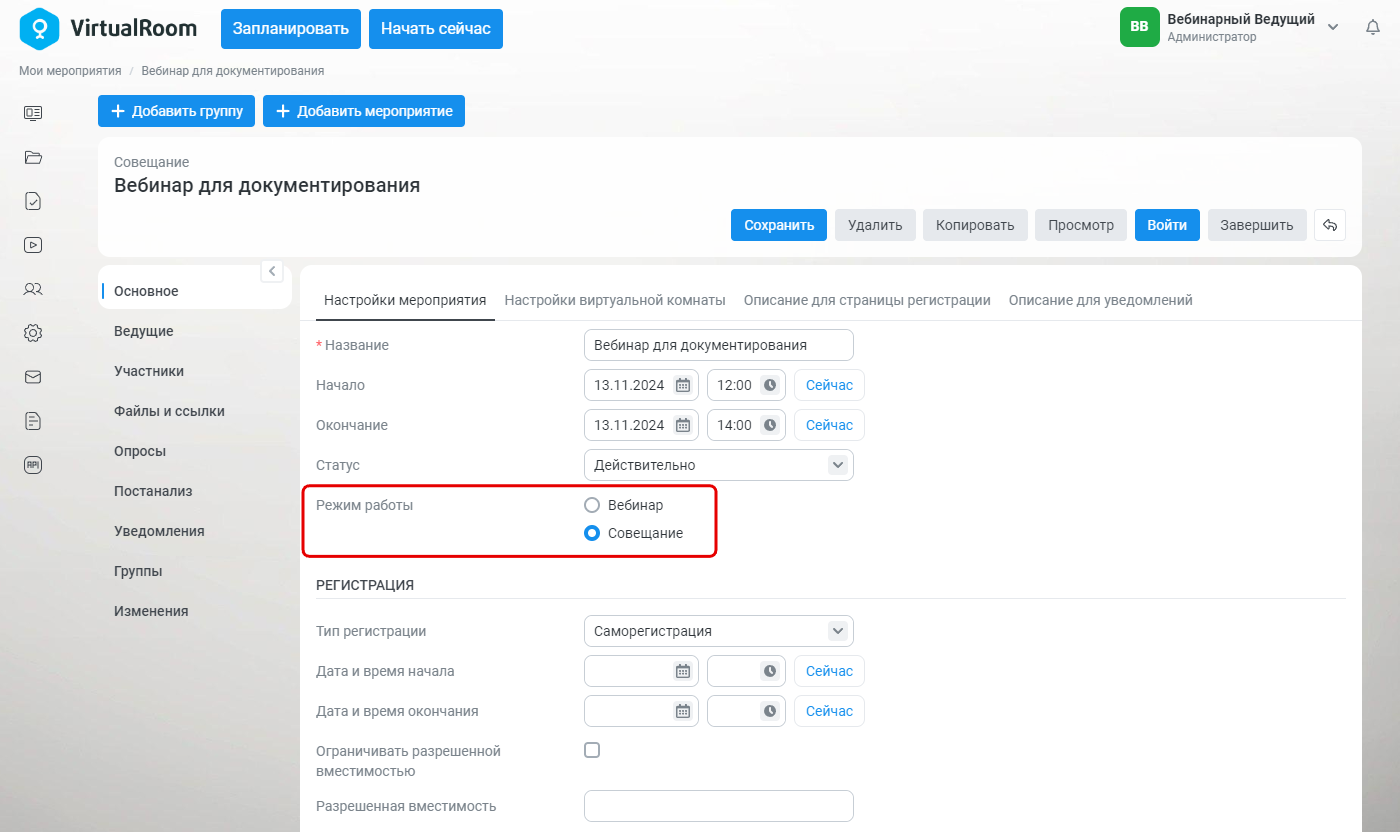Image resolution: width=1400 pixels, height=832 pixels.
Task: Expand the user account menu chevron
Action: tap(1333, 27)
